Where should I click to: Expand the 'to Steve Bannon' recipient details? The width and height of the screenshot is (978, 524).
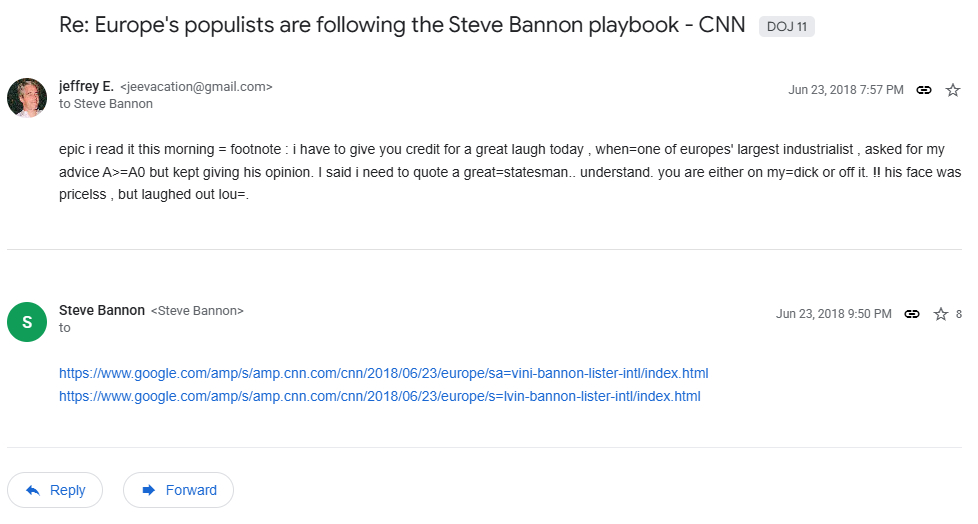[106, 104]
